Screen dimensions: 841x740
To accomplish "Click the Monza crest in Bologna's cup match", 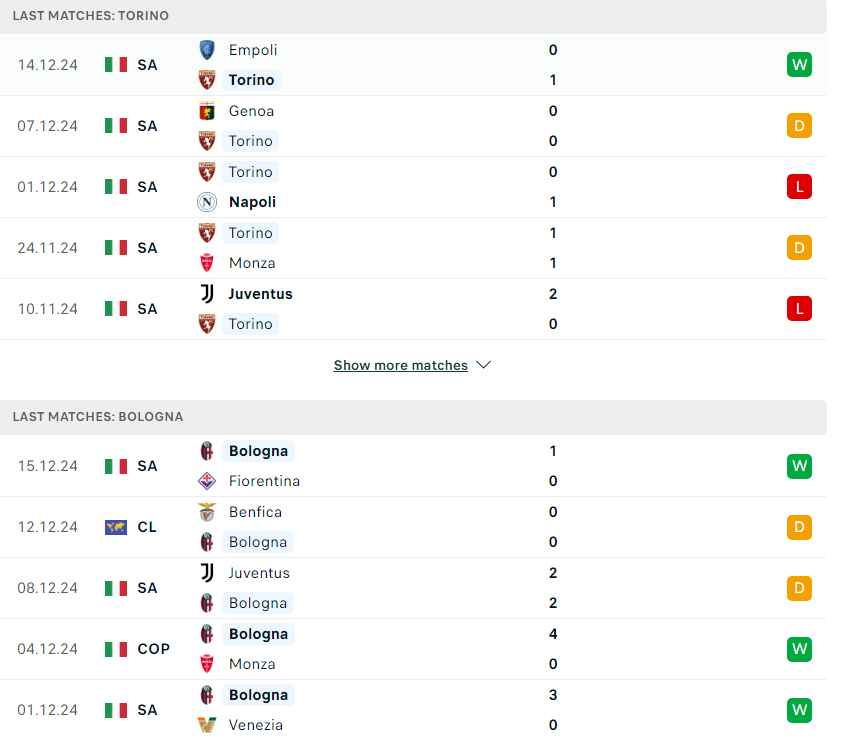I will tap(207, 664).
